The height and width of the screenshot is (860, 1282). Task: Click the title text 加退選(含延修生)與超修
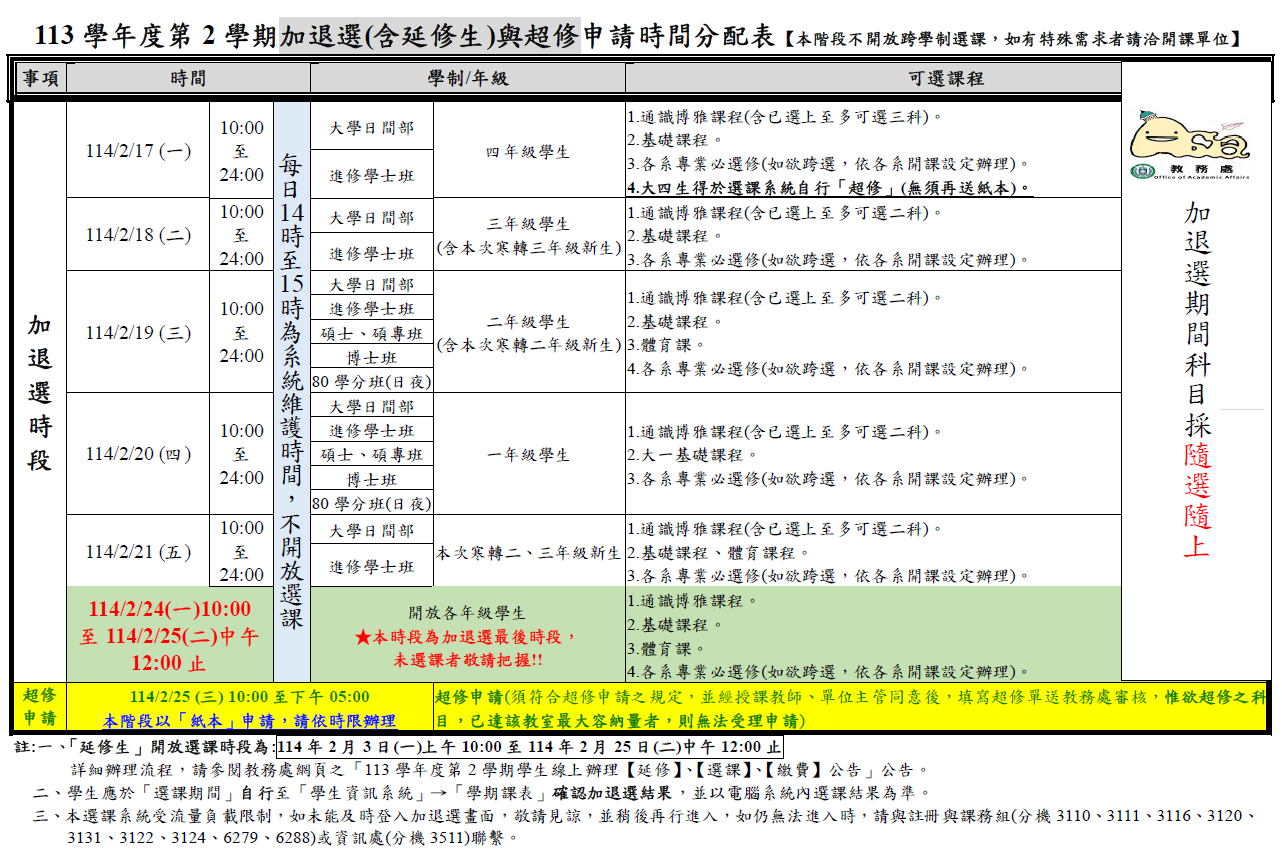430,36
